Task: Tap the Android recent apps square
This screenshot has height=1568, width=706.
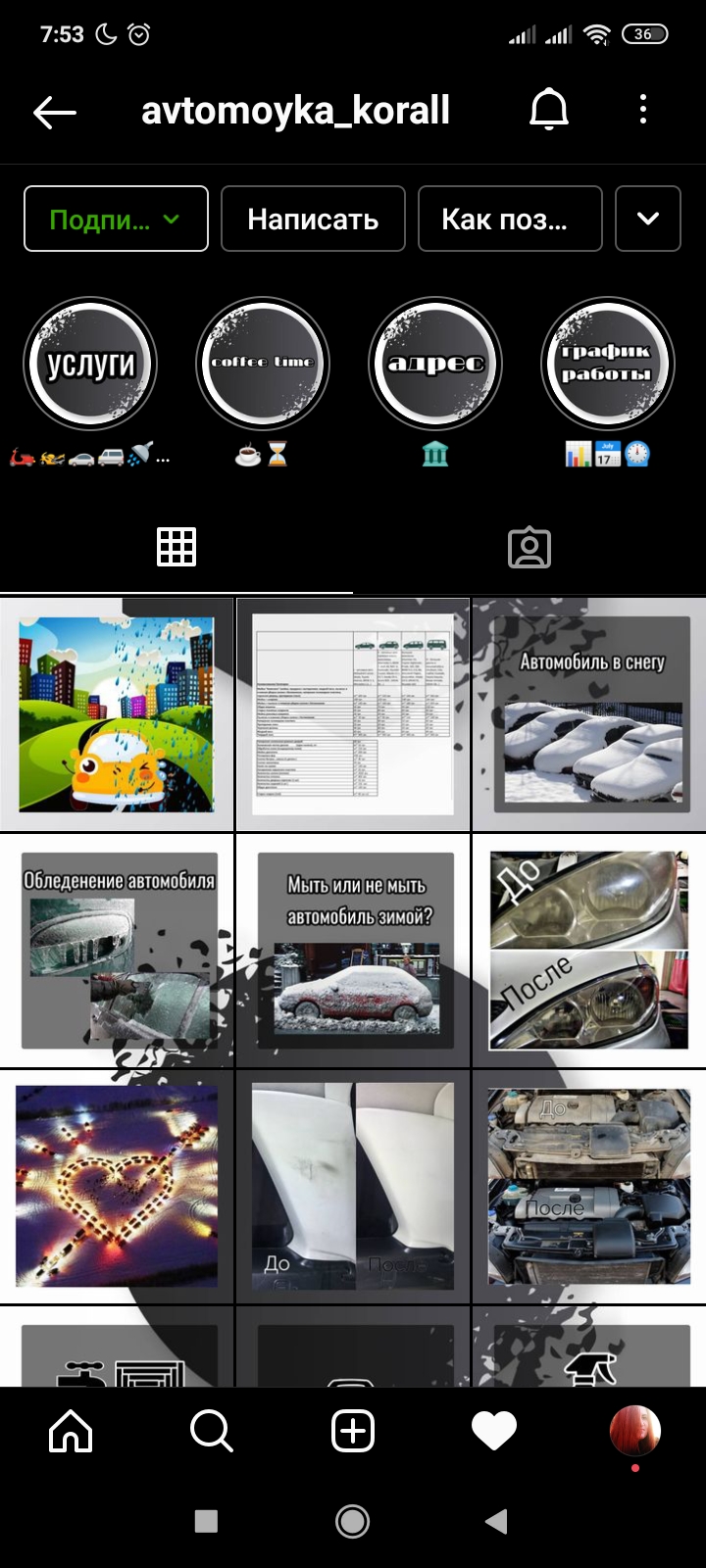Action: 206,1521
